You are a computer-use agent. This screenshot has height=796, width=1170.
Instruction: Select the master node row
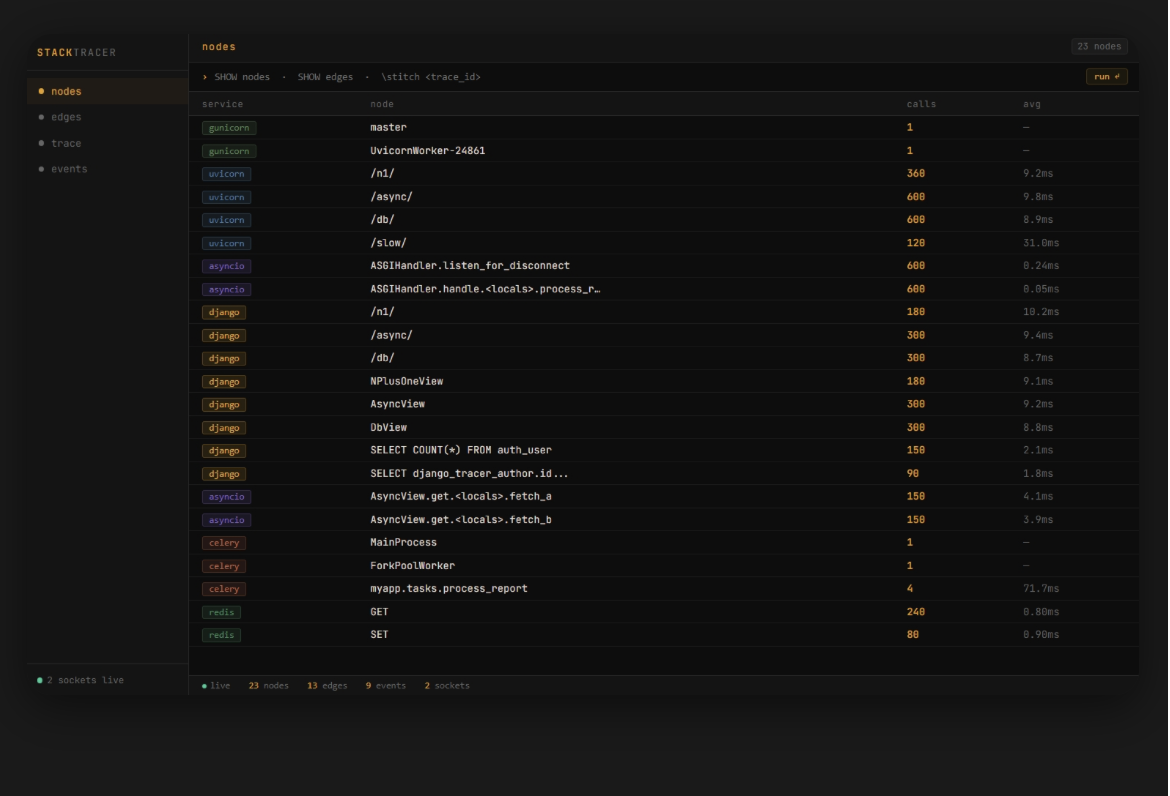pyautogui.click(x=663, y=128)
